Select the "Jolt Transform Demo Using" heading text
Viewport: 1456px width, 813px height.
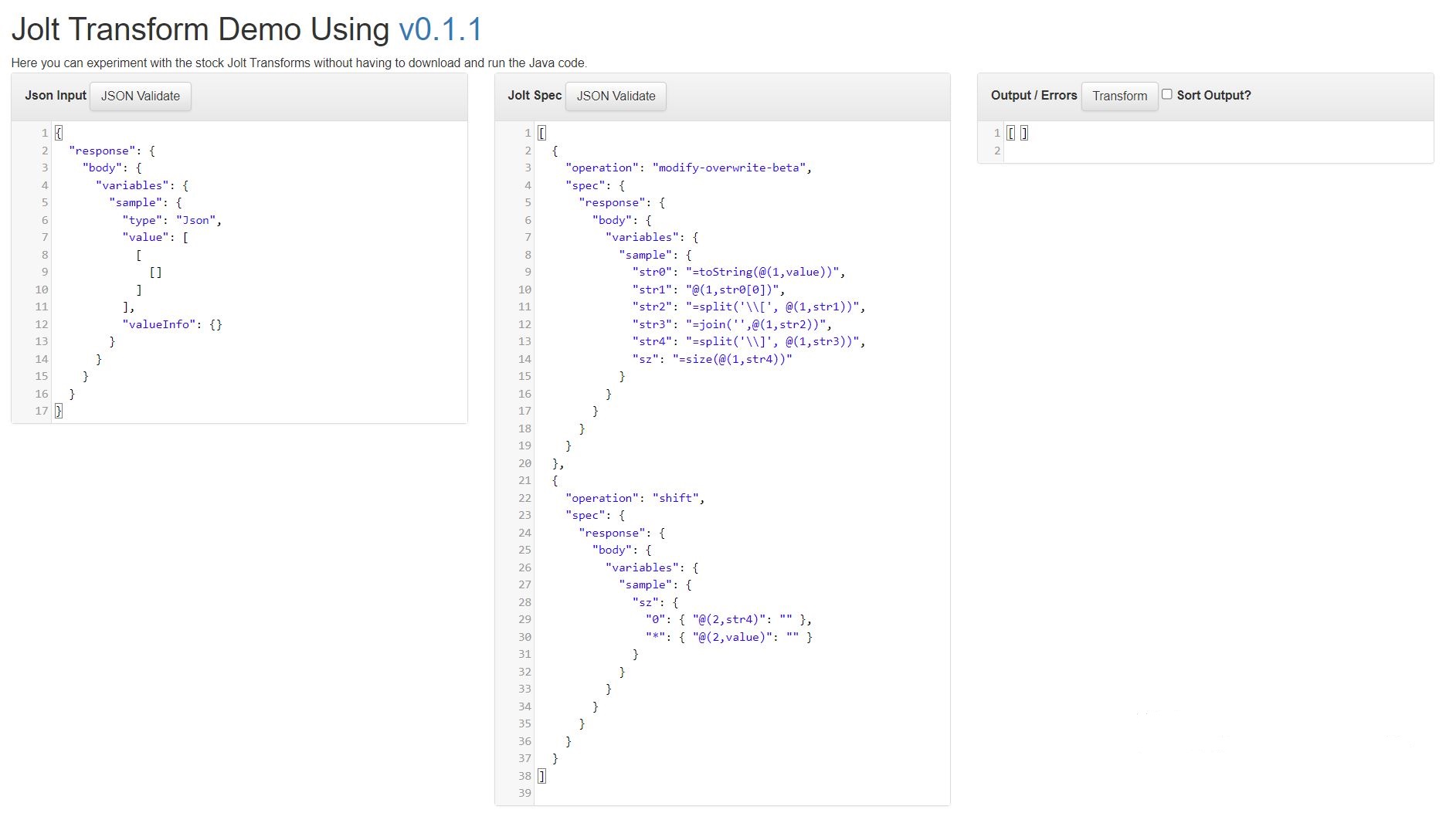pyautogui.click(x=200, y=30)
